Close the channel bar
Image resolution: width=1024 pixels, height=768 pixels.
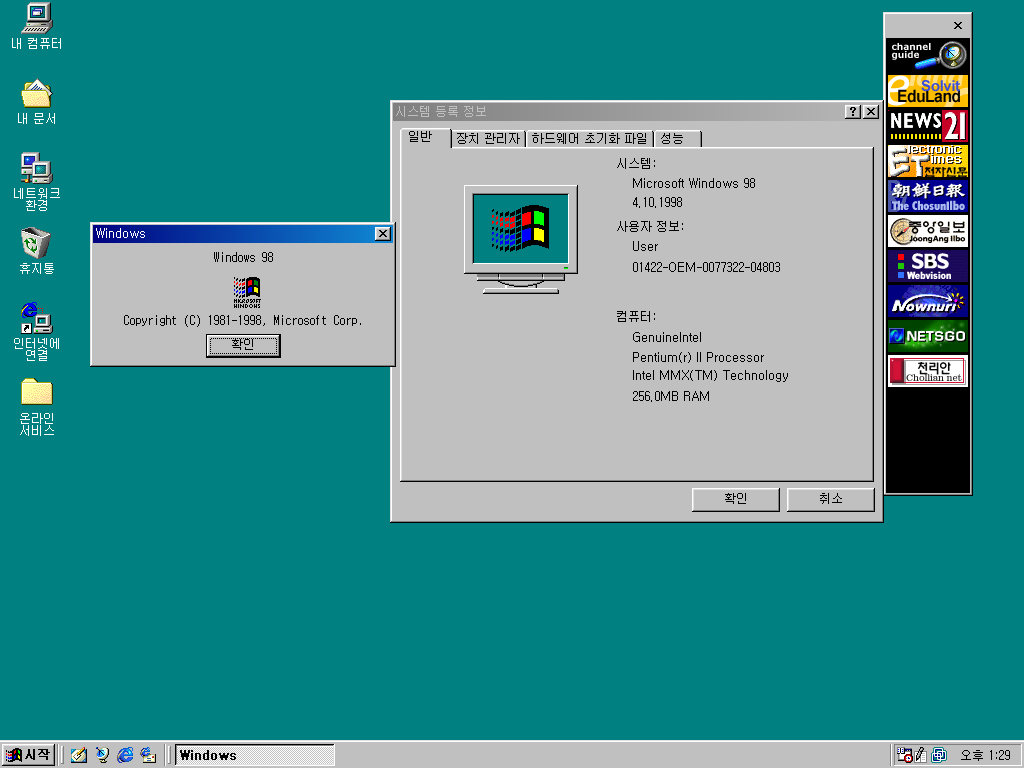[x=957, y=25]
